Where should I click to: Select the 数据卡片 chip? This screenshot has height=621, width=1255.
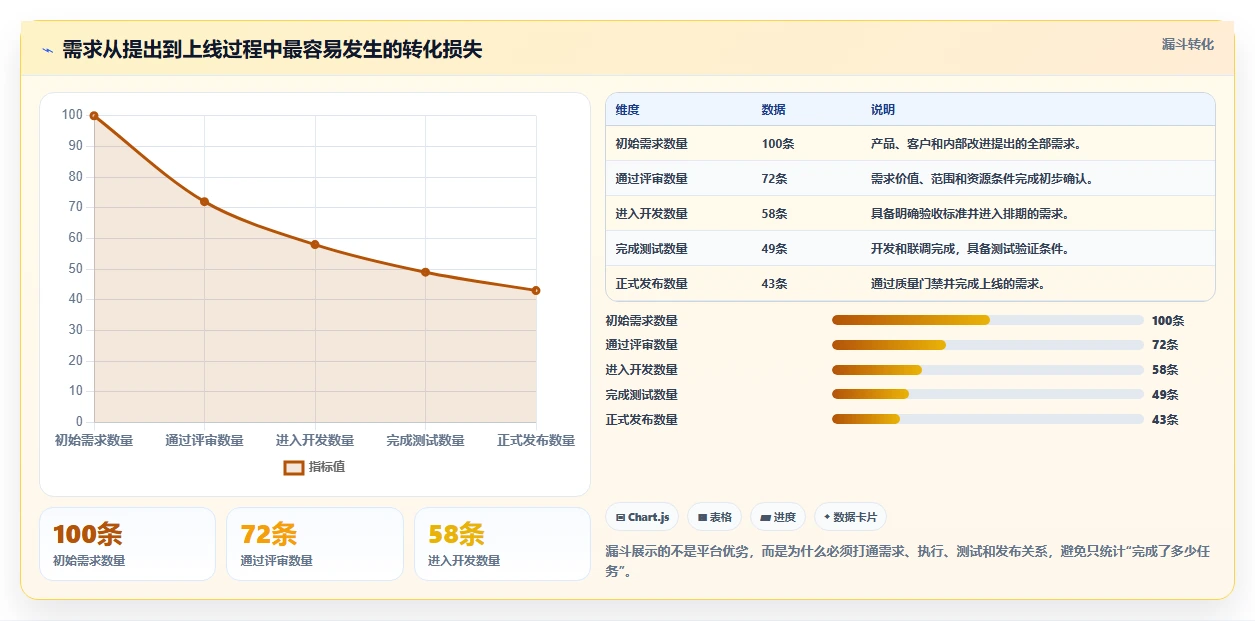click(x=850, y=517)
